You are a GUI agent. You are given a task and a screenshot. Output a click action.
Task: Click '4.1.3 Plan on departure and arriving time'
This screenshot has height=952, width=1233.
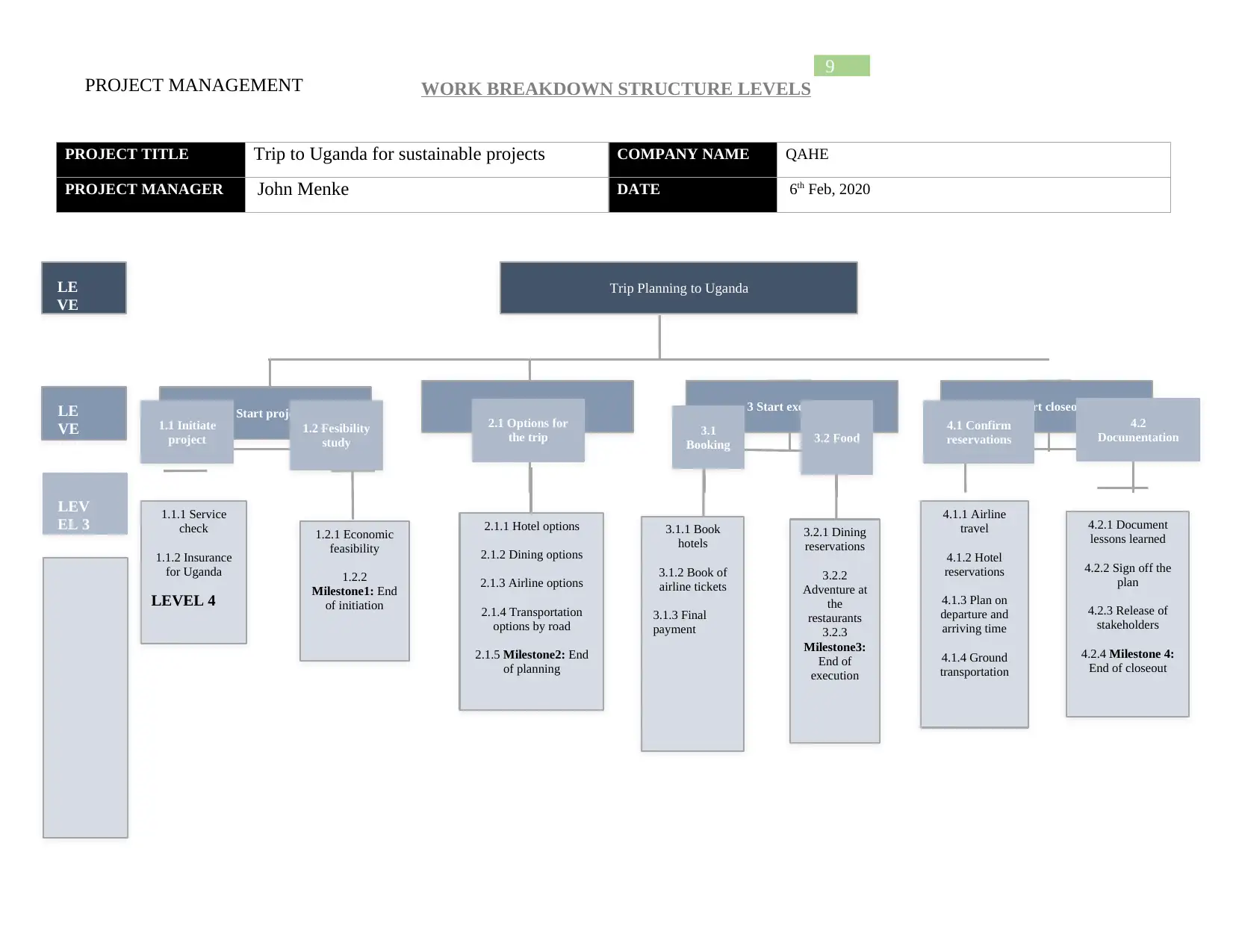tap(974, 615)
